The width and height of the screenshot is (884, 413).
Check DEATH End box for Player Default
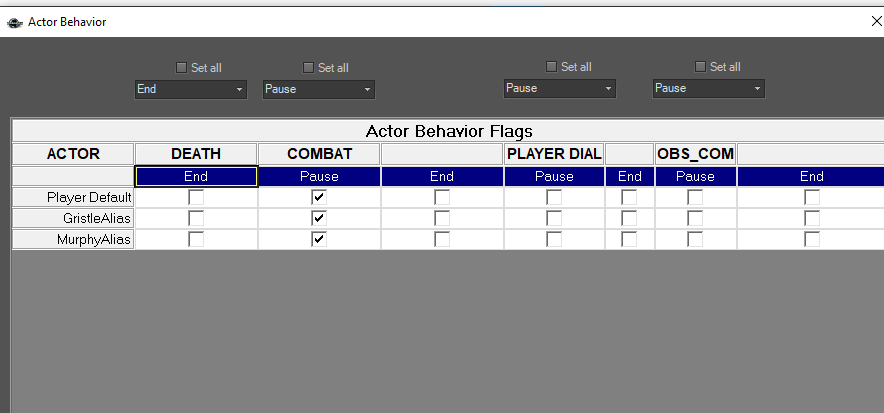click(196, 197)
